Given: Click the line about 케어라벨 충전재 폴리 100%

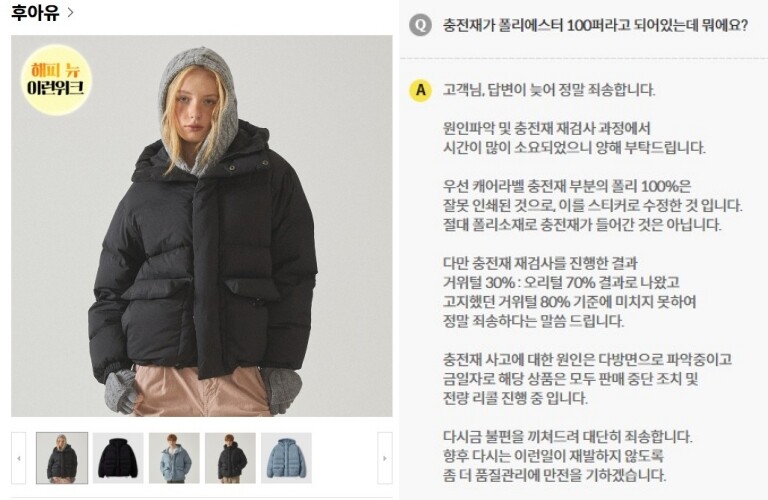Looking at the screenshot, I should pos(567,187).
